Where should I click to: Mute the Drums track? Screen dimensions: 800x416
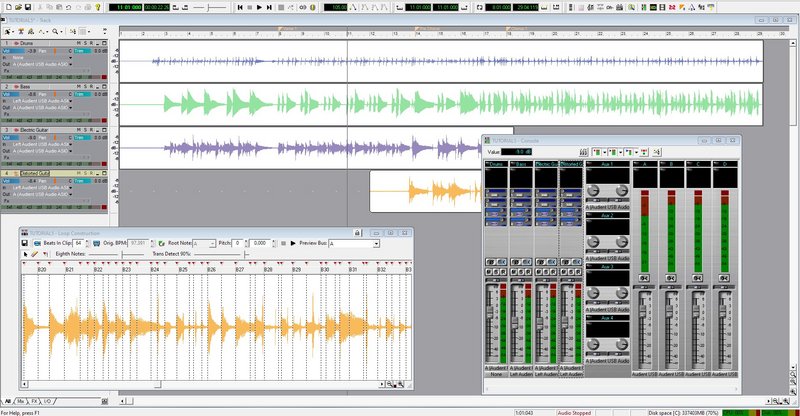click(79, 43)
